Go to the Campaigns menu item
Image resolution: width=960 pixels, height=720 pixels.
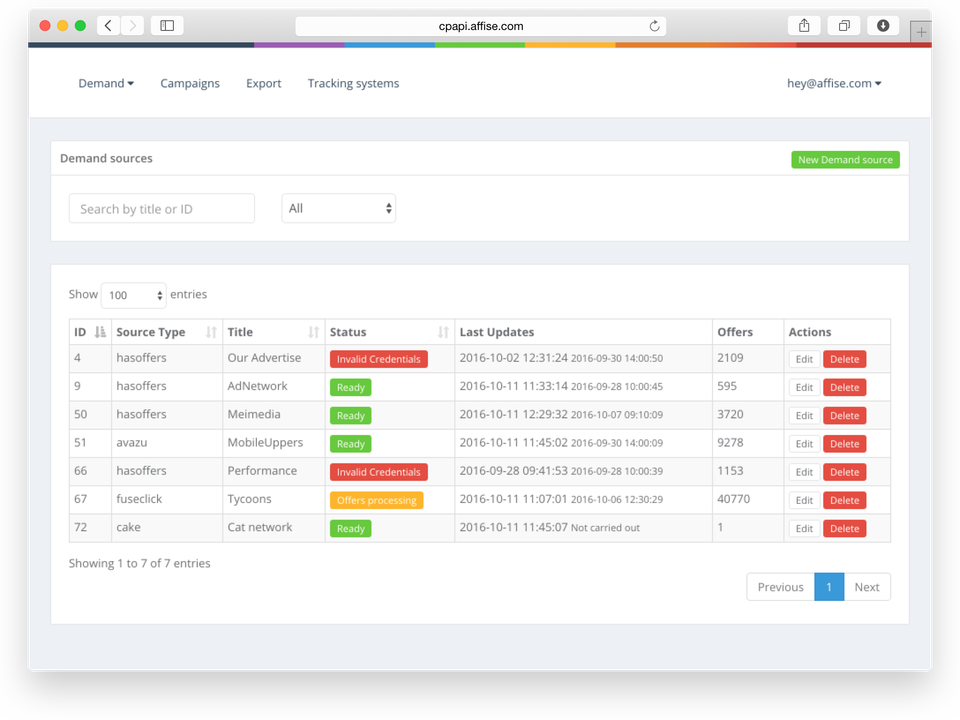coord(190,84)
